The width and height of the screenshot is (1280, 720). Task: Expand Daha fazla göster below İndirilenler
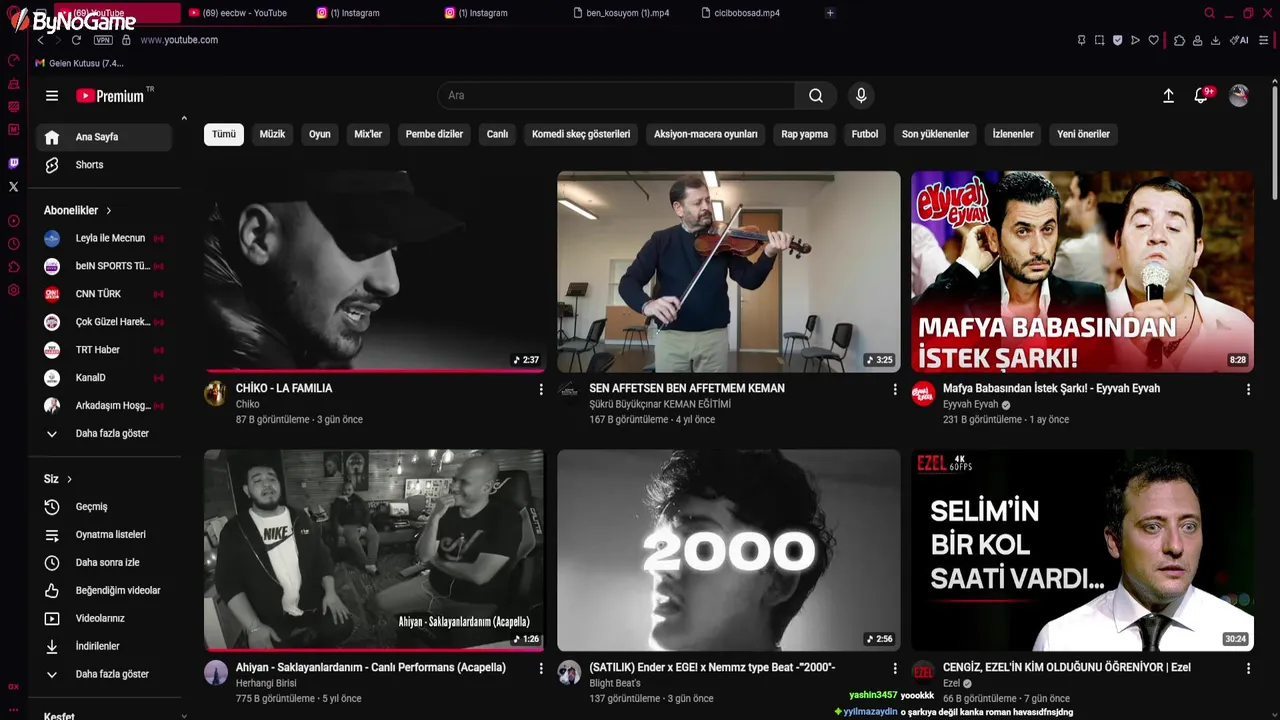click(x=104, y=675)
